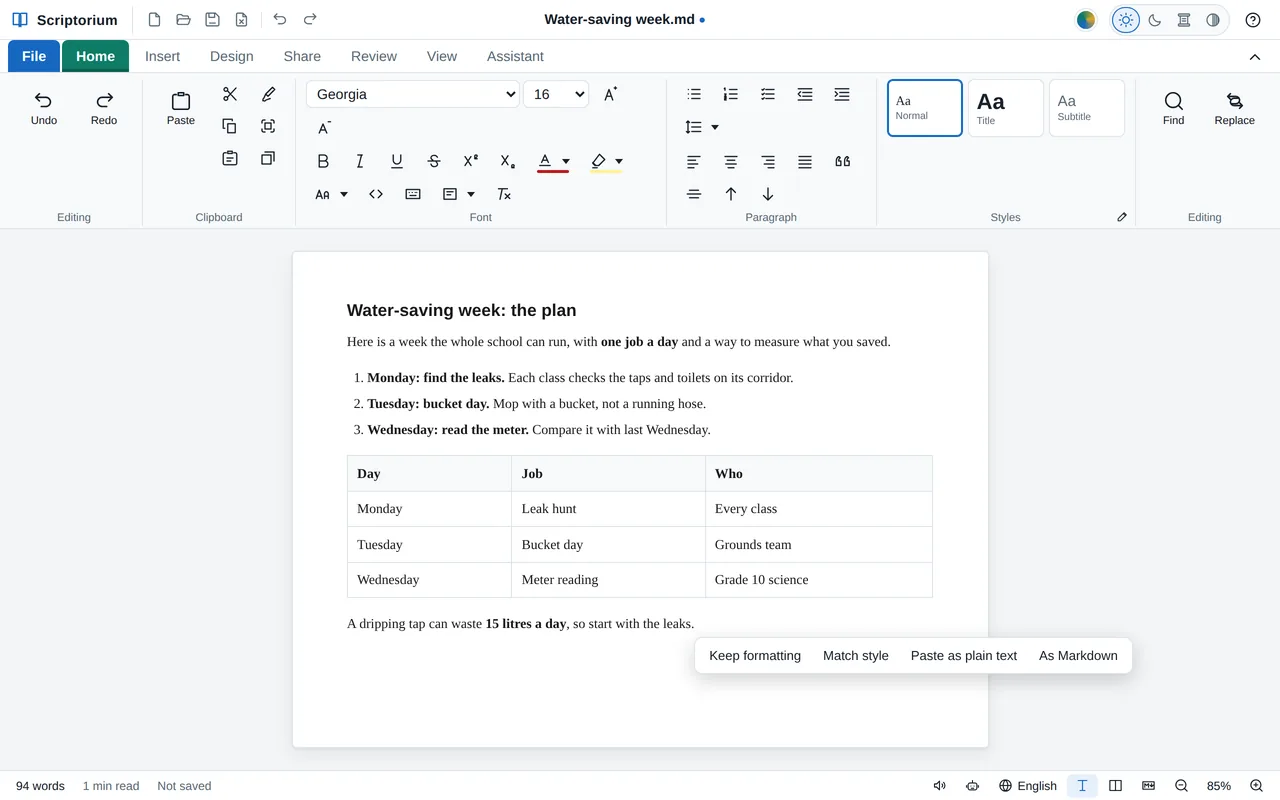Open the Review tab
Viewport: 1280px width, 800px height.
(x=374, y=56)
